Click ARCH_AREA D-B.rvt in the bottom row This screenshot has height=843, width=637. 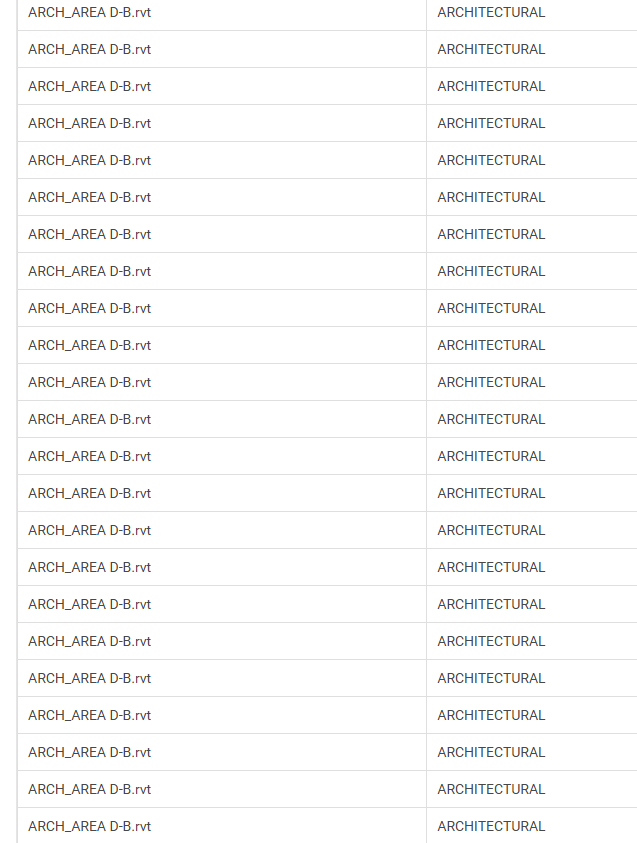89,826
